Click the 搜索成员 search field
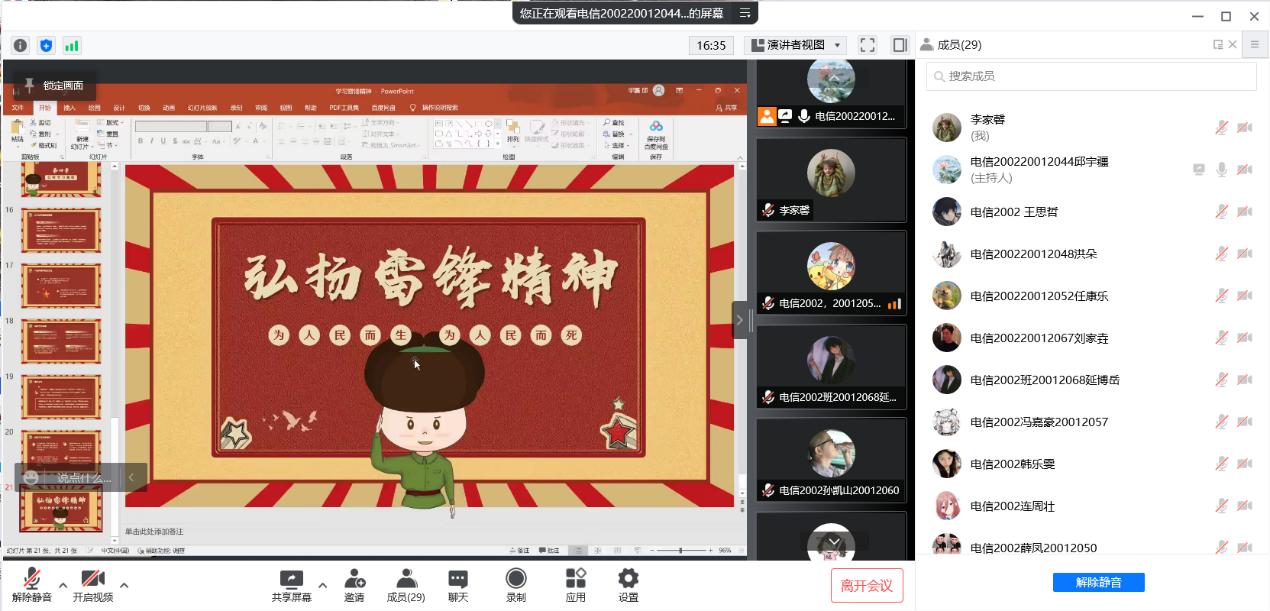 click(x=1091, y=76)
